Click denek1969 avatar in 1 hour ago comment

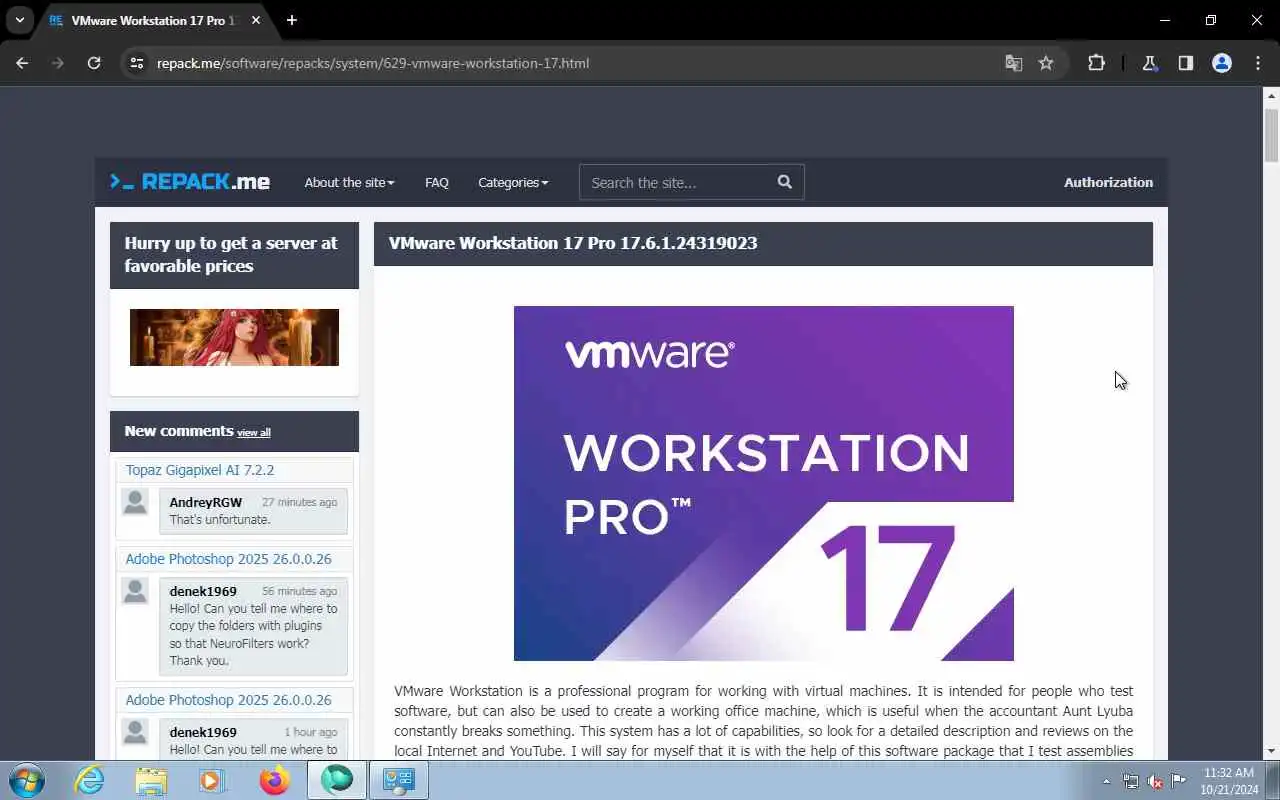[x=135, y=731]
